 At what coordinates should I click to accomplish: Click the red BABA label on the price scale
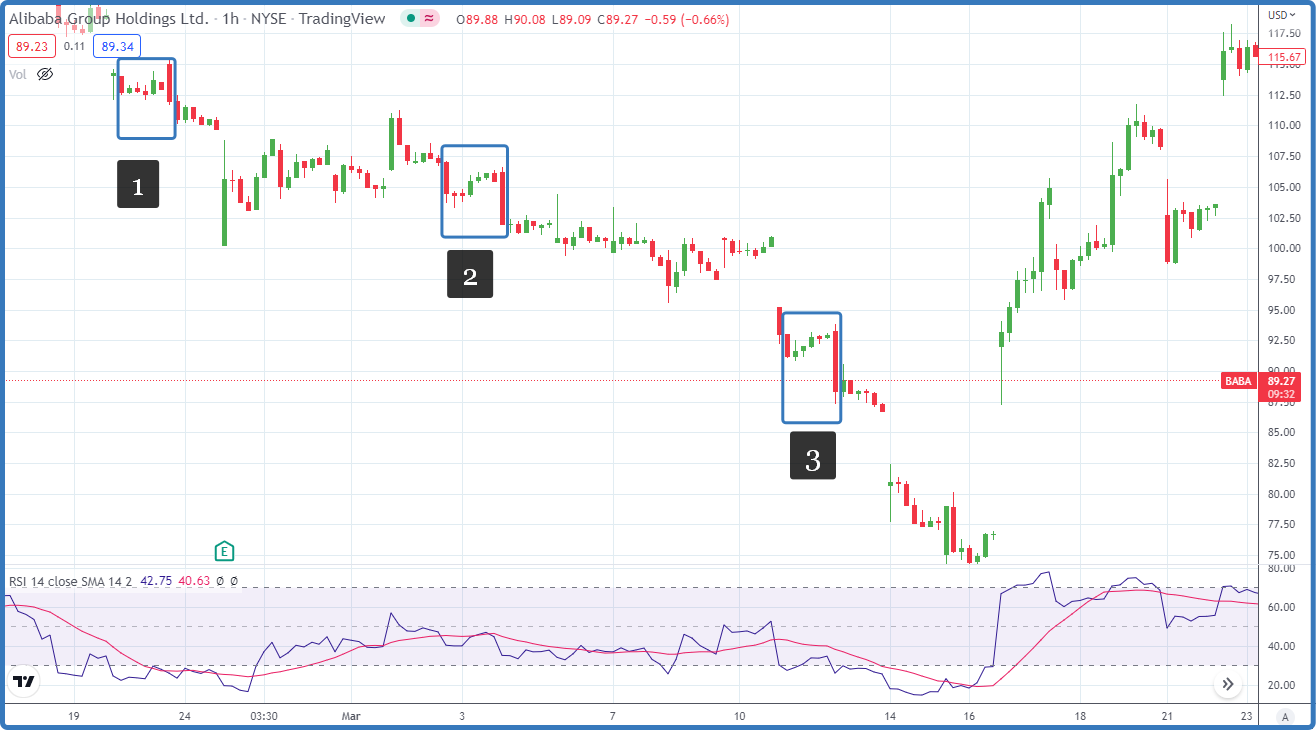1238,381
